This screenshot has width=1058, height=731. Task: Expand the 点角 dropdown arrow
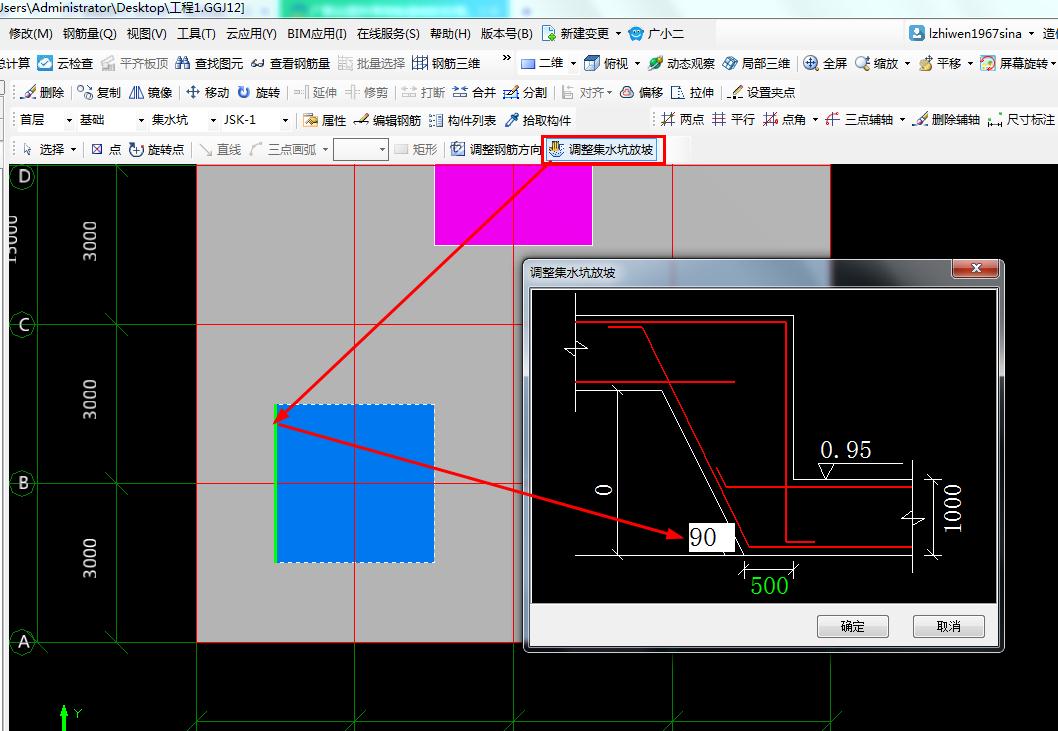coord(815,119)
